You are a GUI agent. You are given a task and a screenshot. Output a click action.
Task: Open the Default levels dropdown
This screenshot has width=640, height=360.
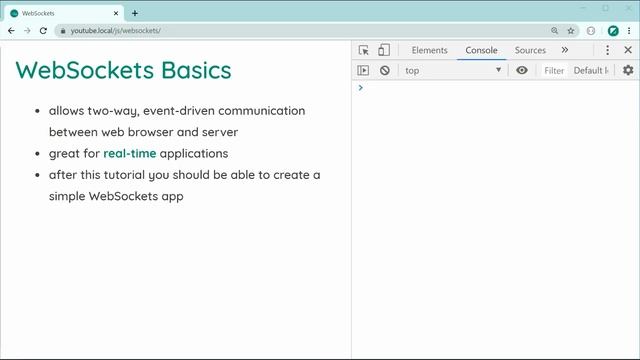click(591, 71)
